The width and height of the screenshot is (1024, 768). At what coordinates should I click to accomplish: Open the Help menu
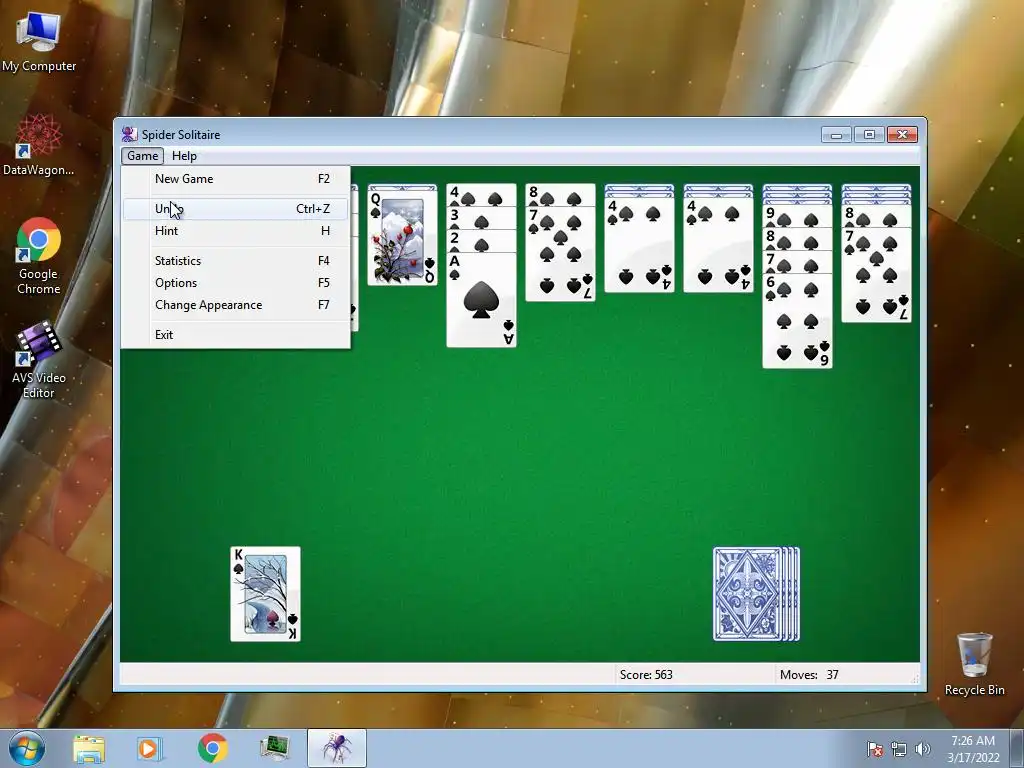coord(184,155)
